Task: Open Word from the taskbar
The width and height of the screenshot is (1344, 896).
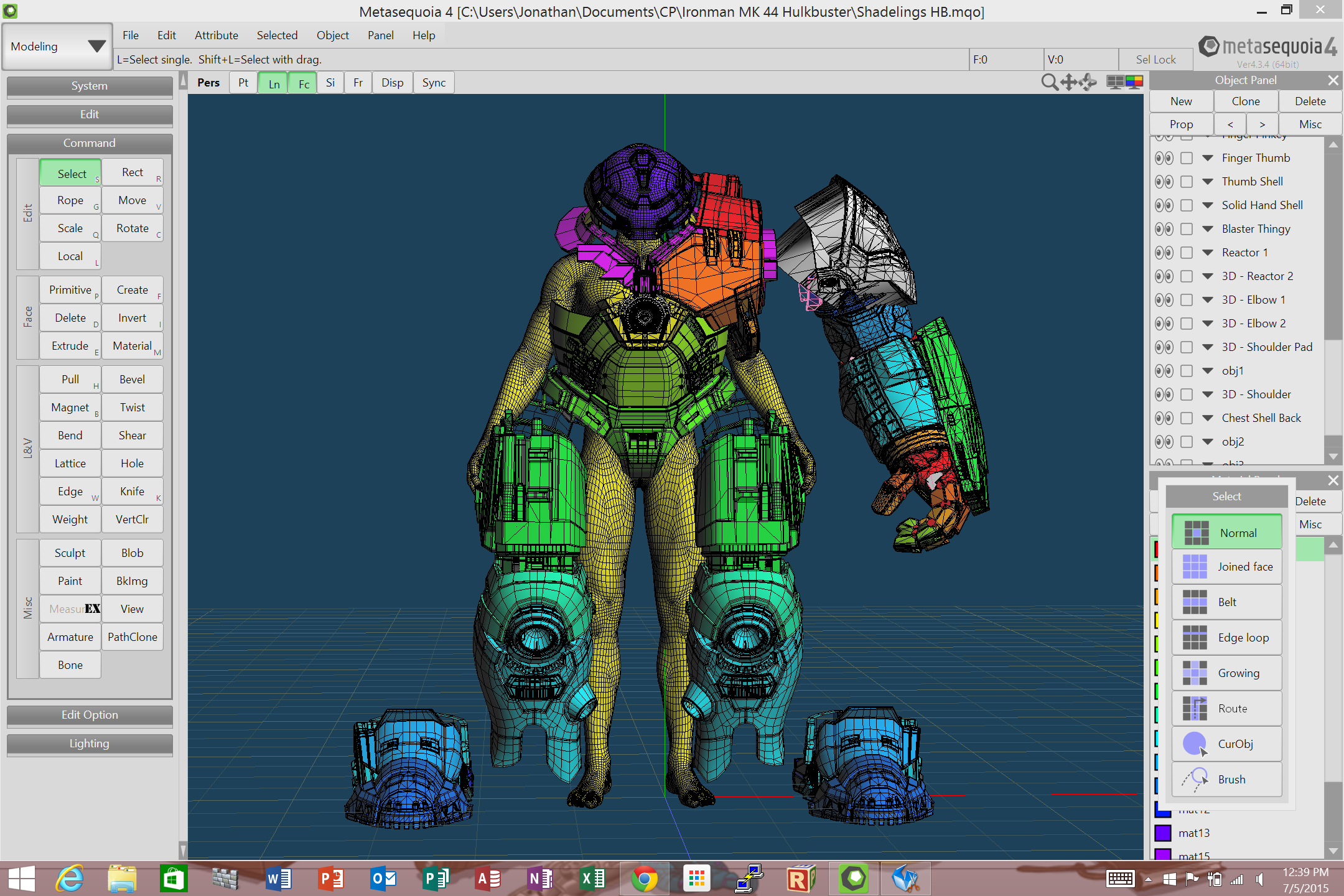Action: (279, 879)
